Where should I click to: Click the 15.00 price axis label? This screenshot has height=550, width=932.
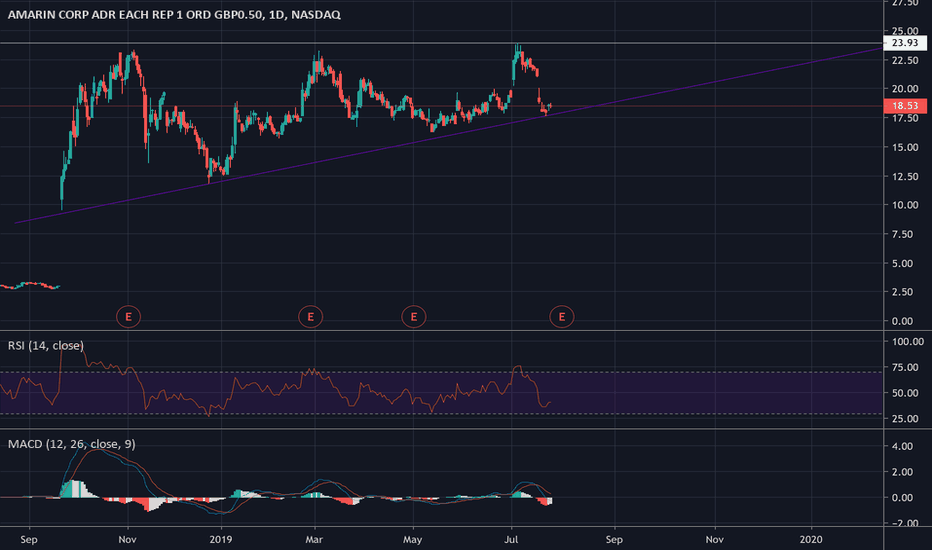pos(905,147)
